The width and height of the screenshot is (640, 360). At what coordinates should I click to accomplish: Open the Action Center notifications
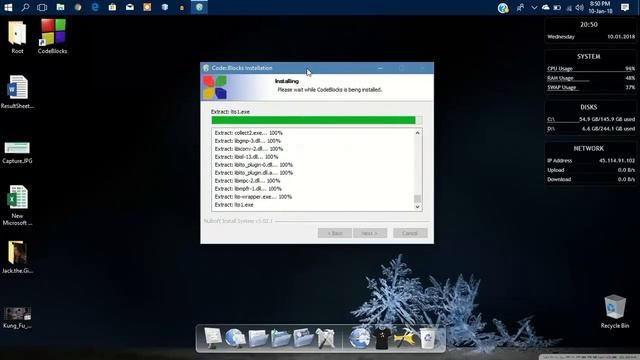pos(624,7)
